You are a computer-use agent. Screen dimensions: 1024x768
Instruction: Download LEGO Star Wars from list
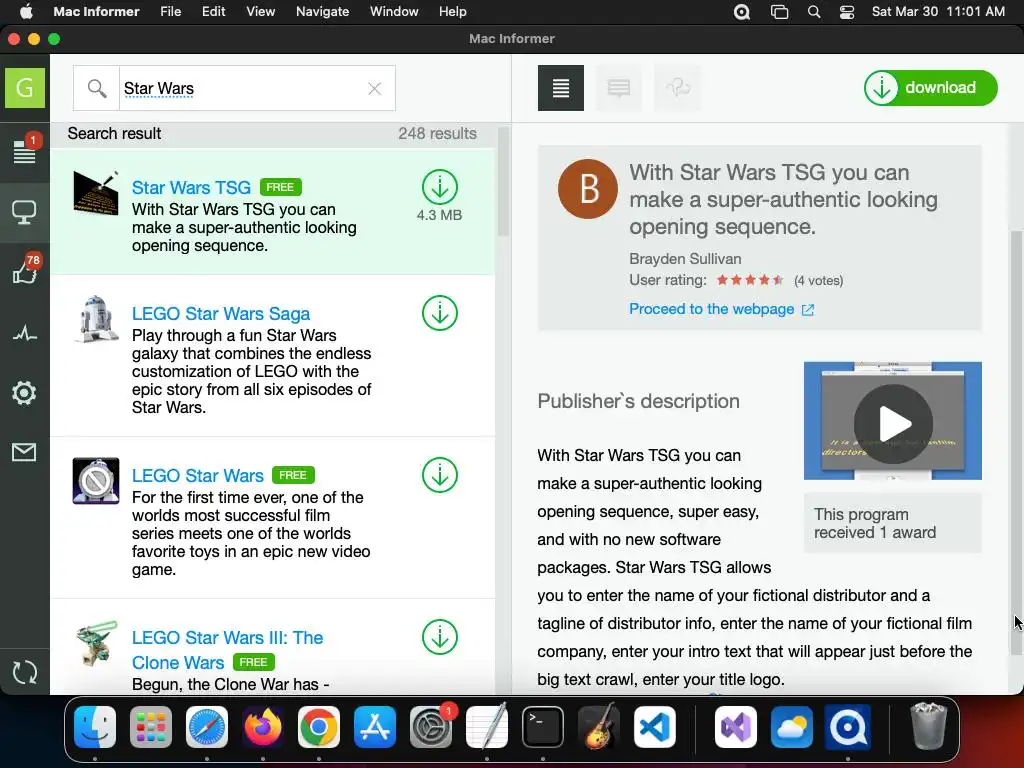tap(440, 475)
